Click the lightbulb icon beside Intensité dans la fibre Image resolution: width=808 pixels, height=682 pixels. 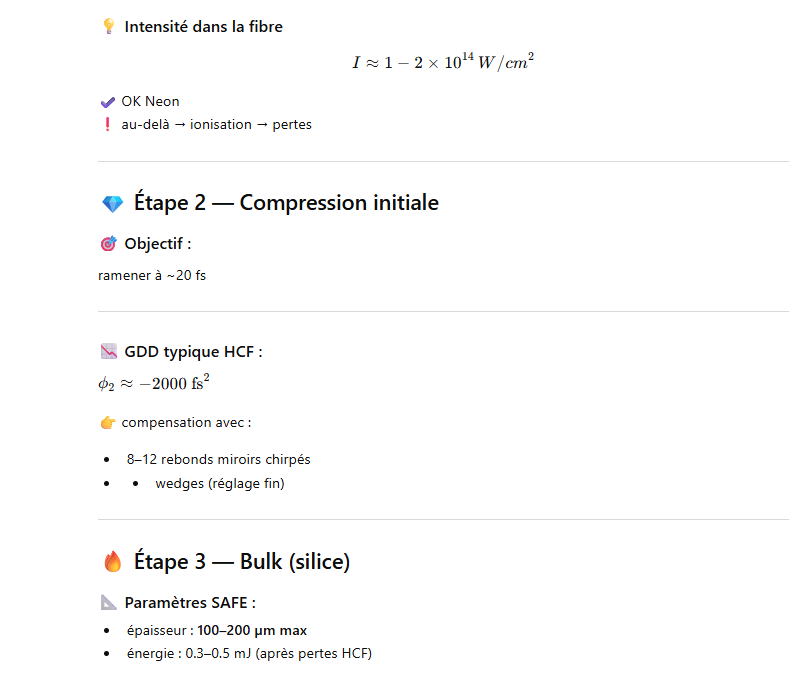[109, 27]
